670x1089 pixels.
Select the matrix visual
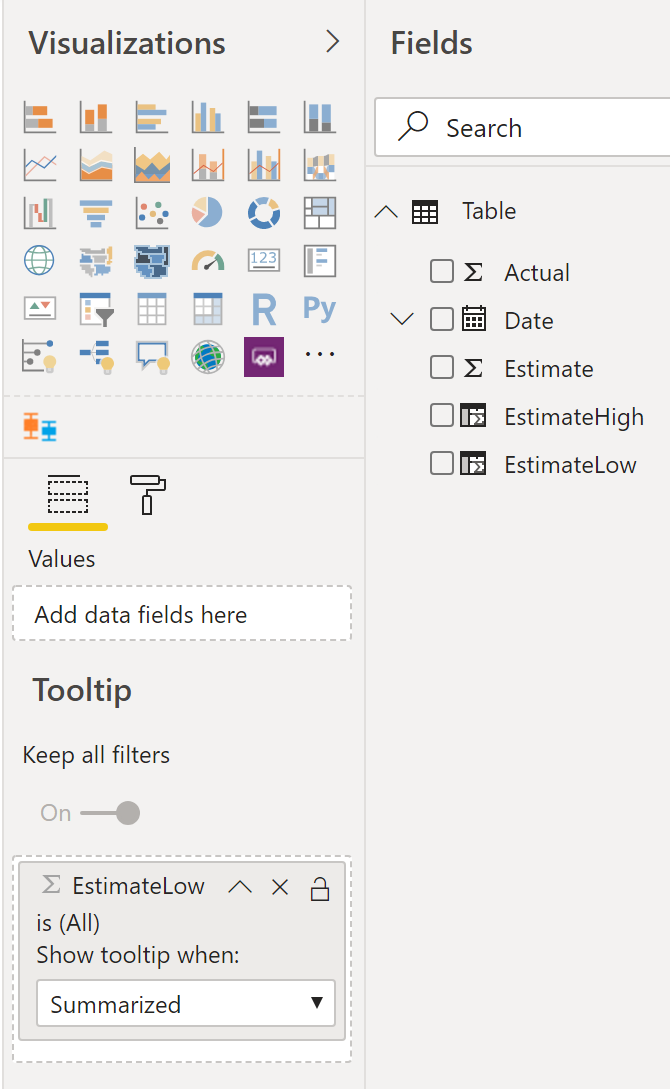pos(208,308)
